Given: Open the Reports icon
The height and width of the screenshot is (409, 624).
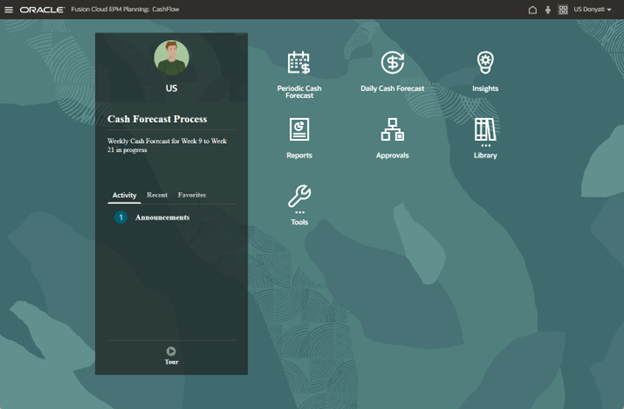Looking at the screenshot, I should tap(298, 130).
